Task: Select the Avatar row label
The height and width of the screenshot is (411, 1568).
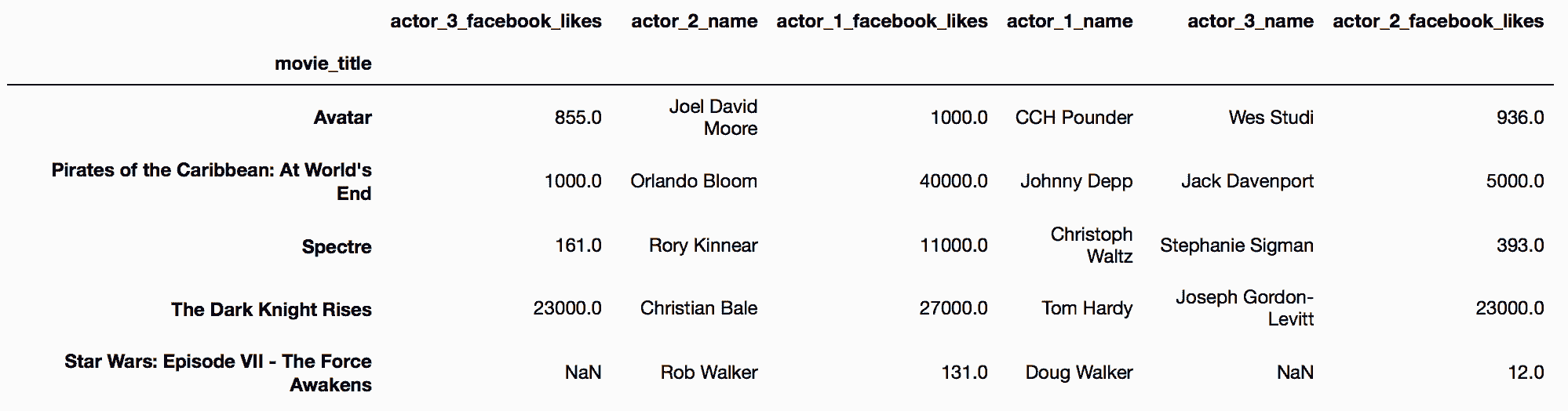Action: point(343,118)
